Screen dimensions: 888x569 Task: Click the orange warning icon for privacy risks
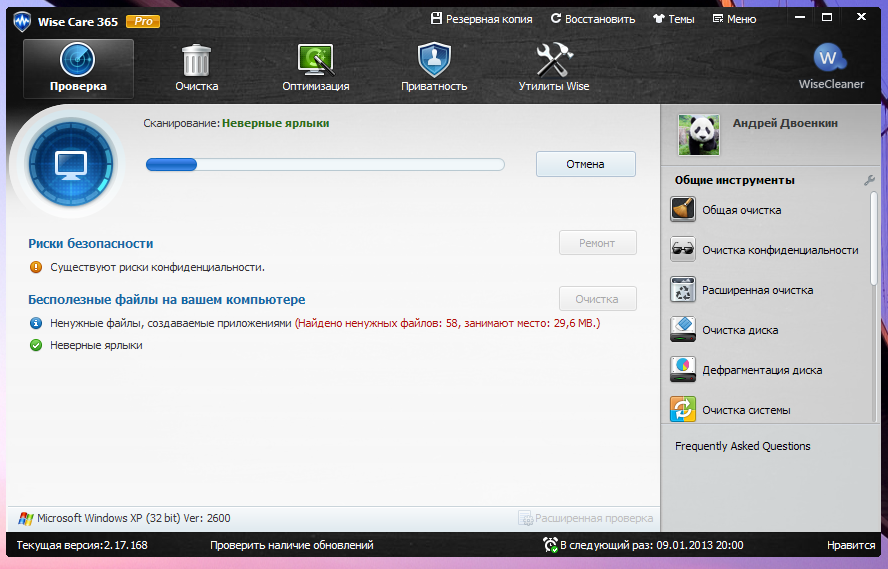[x=36, y=267]
